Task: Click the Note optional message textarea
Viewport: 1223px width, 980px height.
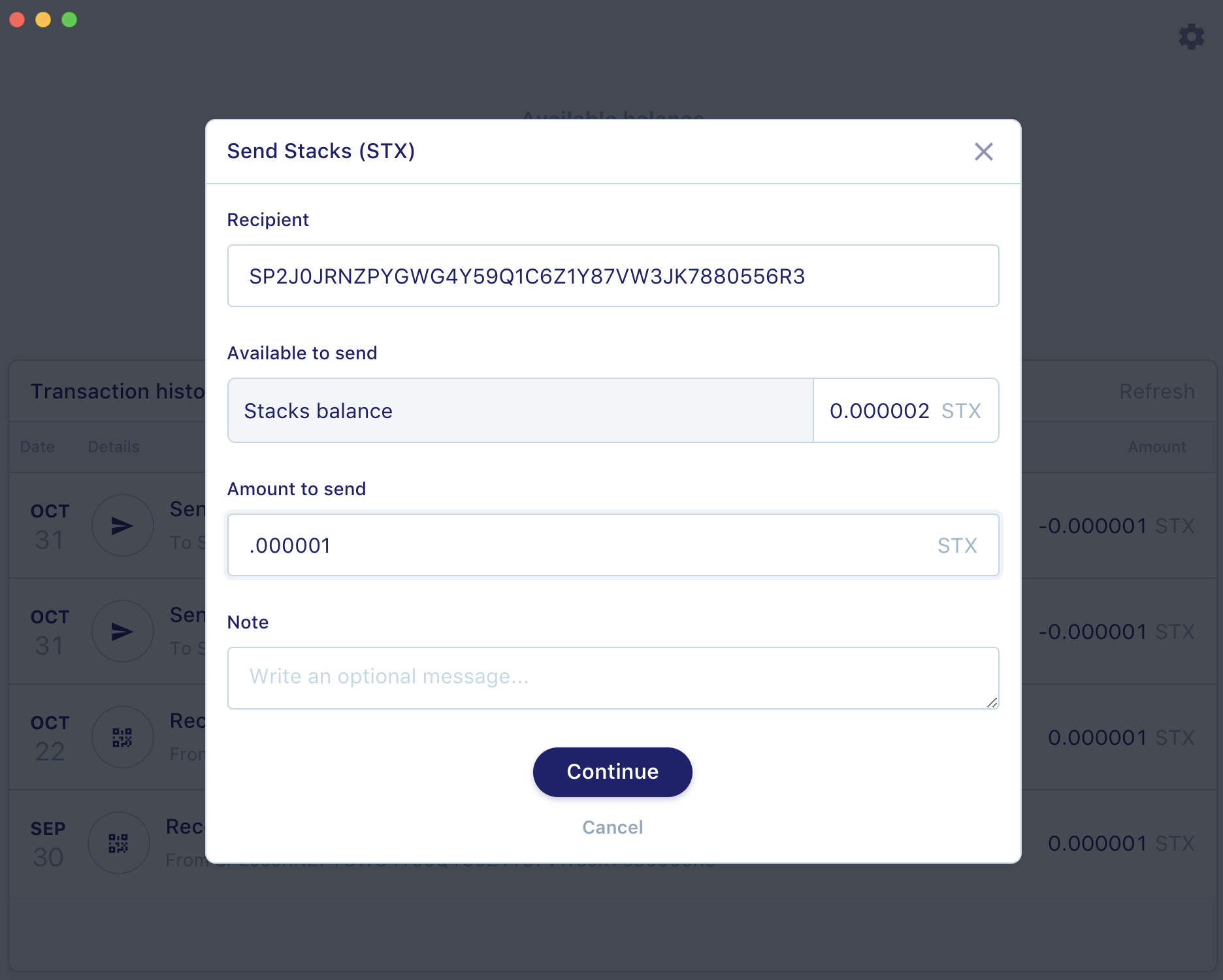Action: click(x=613, y=678)
